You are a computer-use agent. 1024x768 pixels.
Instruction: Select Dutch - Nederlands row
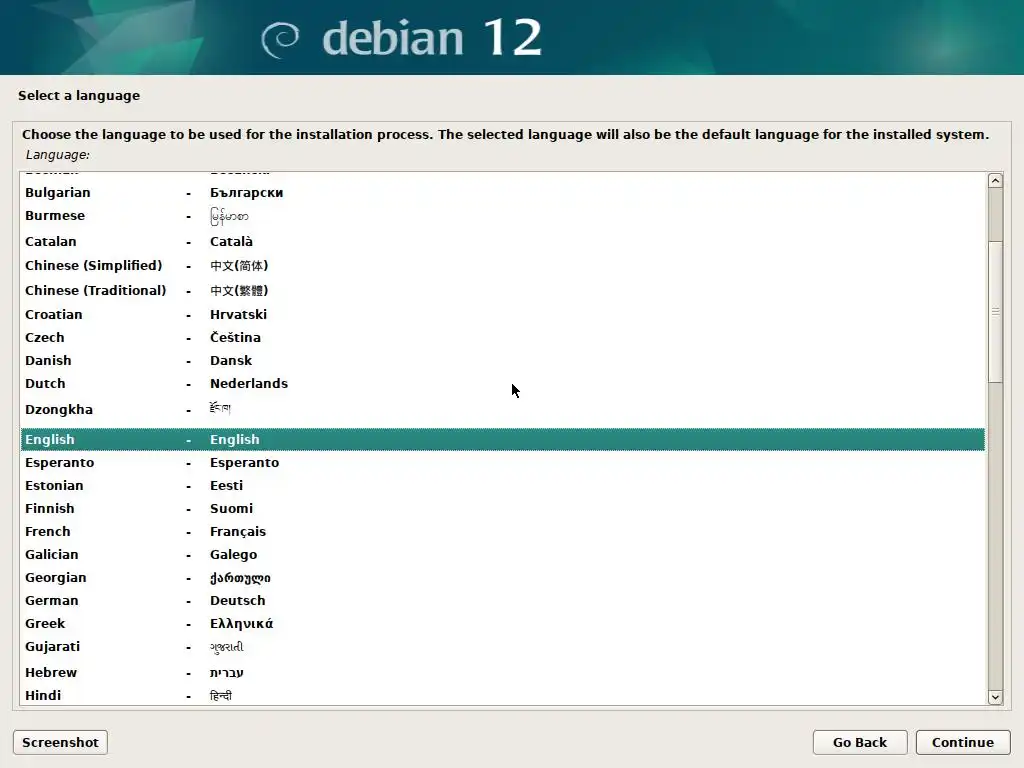502,383
